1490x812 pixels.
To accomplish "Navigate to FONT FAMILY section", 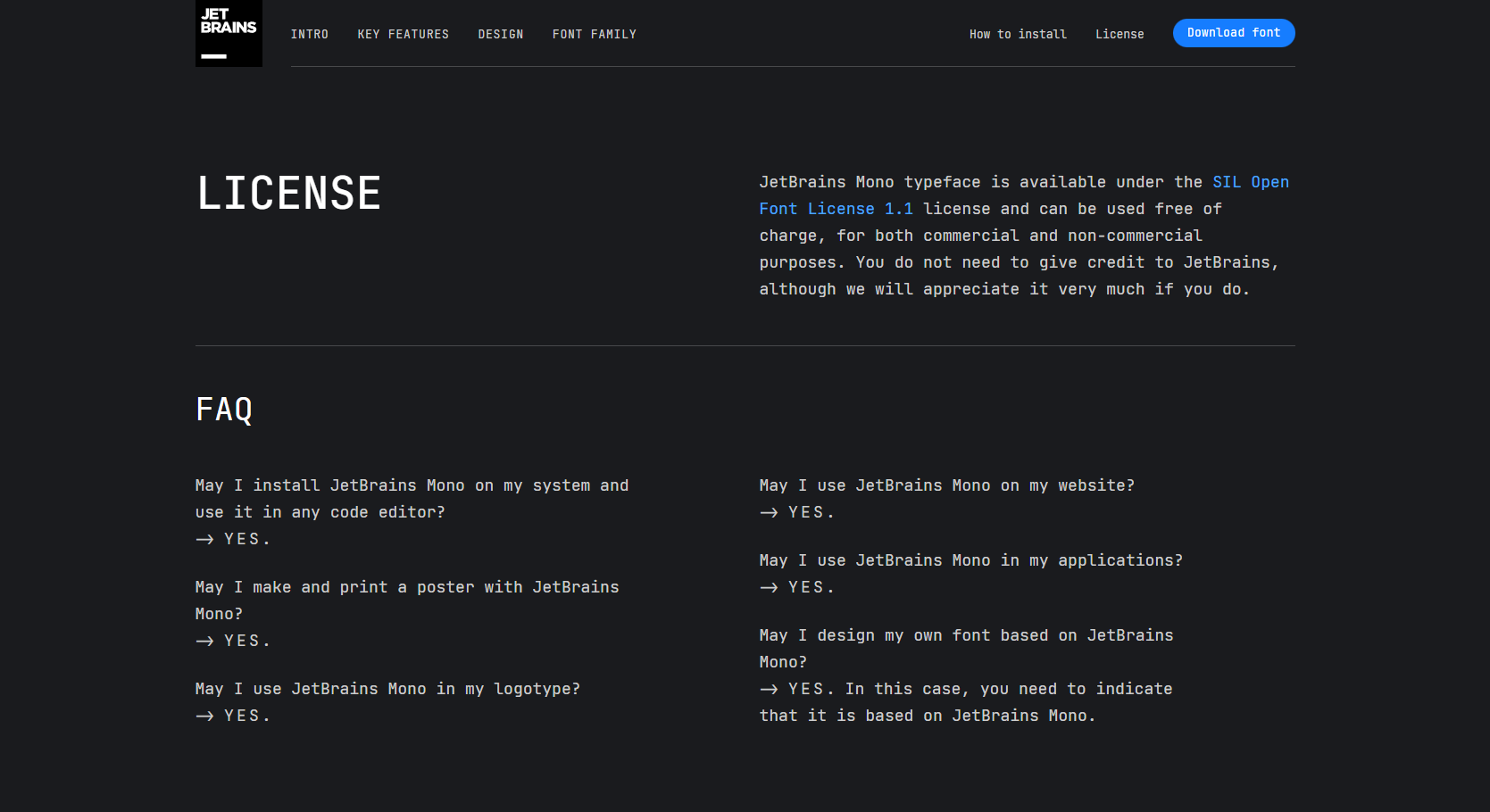I will pos(595,34).
